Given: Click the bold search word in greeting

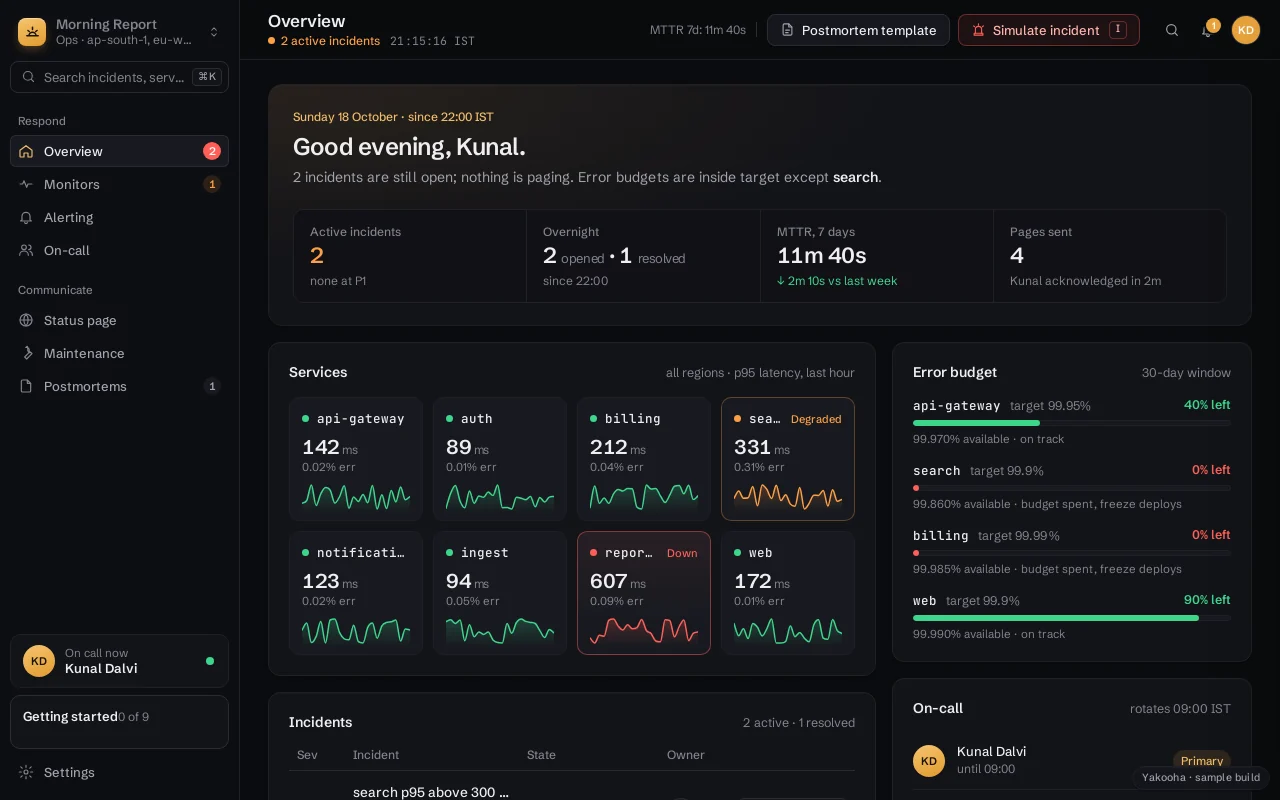Looking at the screenshot, I should pyautogui.click(x=855, y=177).
